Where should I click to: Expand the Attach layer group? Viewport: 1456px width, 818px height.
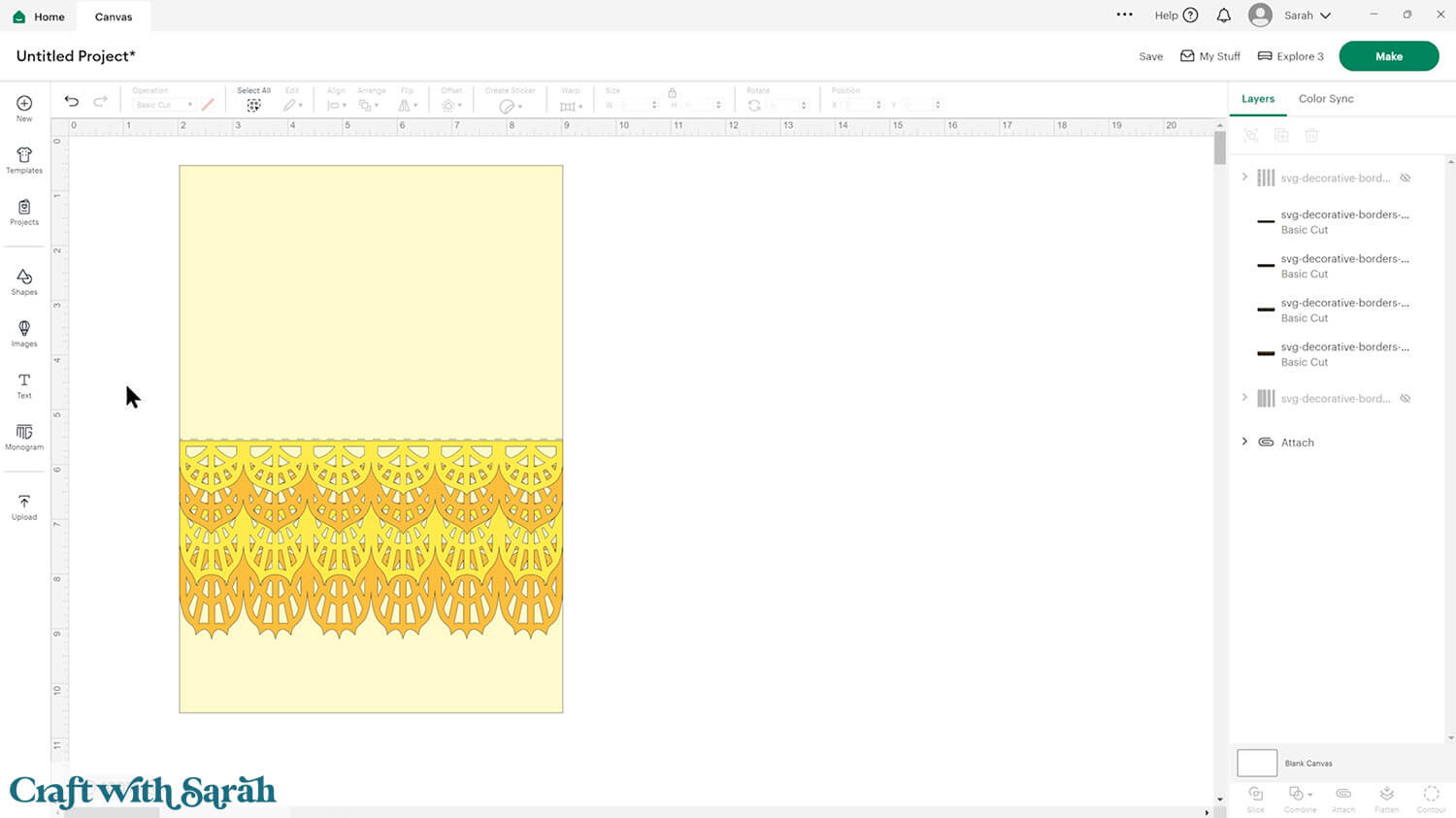click(x=1244, y=442)
